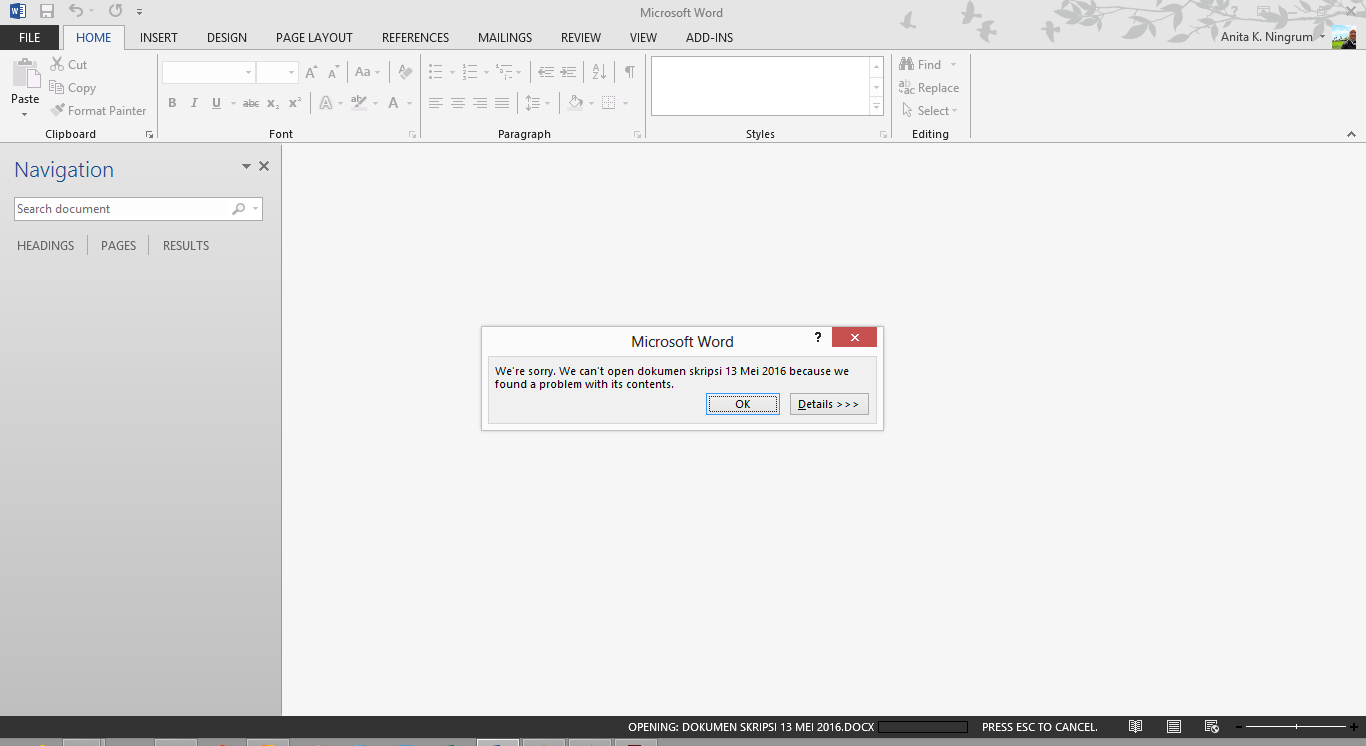Screen dimensions: 1366x746
Task: Click OK in the Microsoft Word dialog
Action: (743, 404)
